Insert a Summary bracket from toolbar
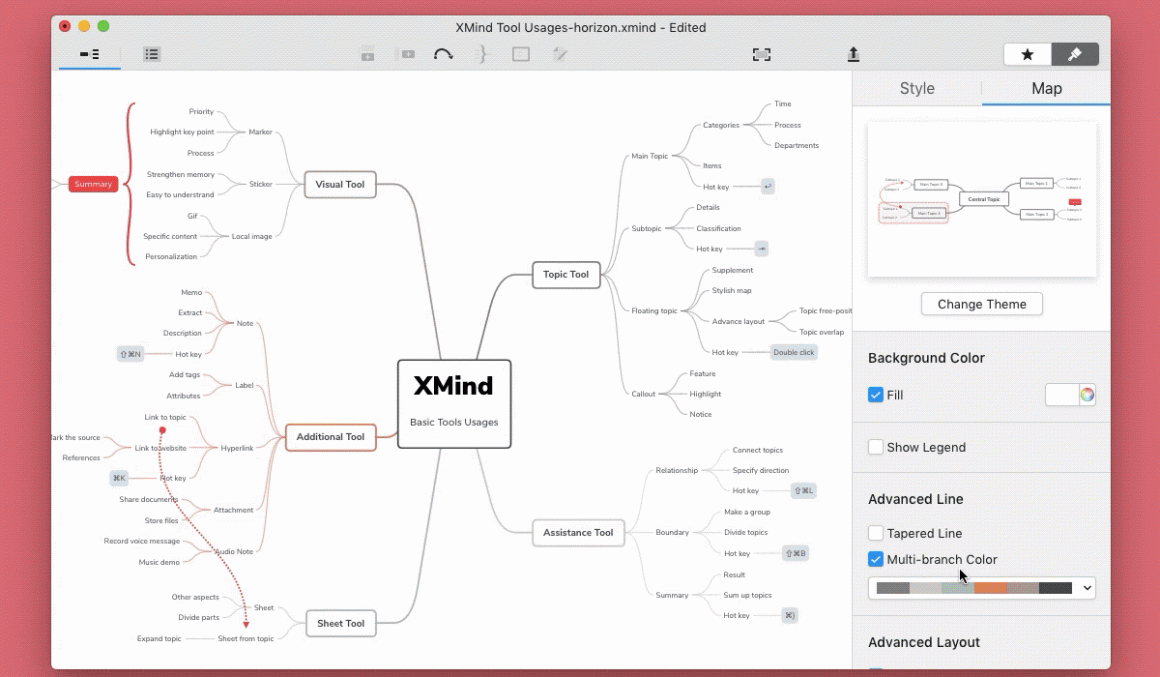This screenshot has height=677, width=1160. click(x=482, y=54)
